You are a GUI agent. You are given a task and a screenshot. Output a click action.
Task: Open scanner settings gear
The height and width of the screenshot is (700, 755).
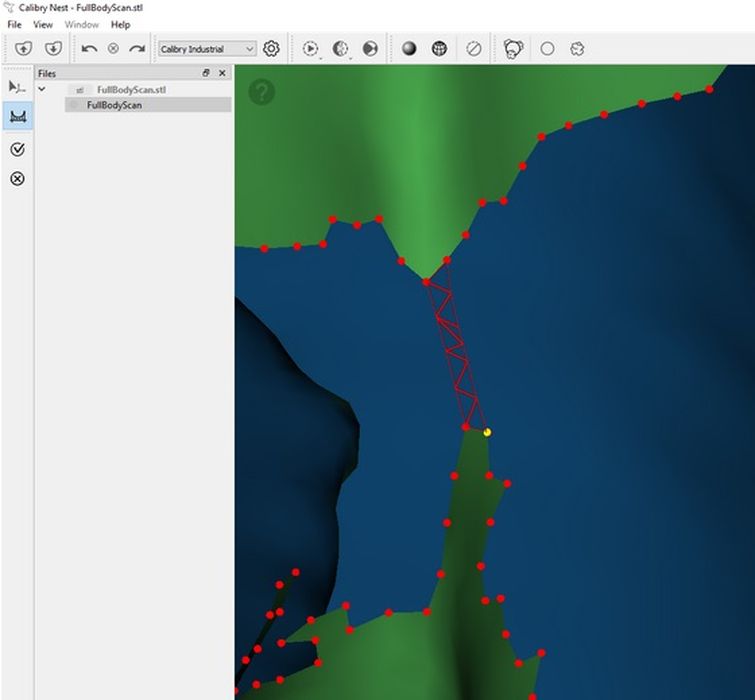271,48
